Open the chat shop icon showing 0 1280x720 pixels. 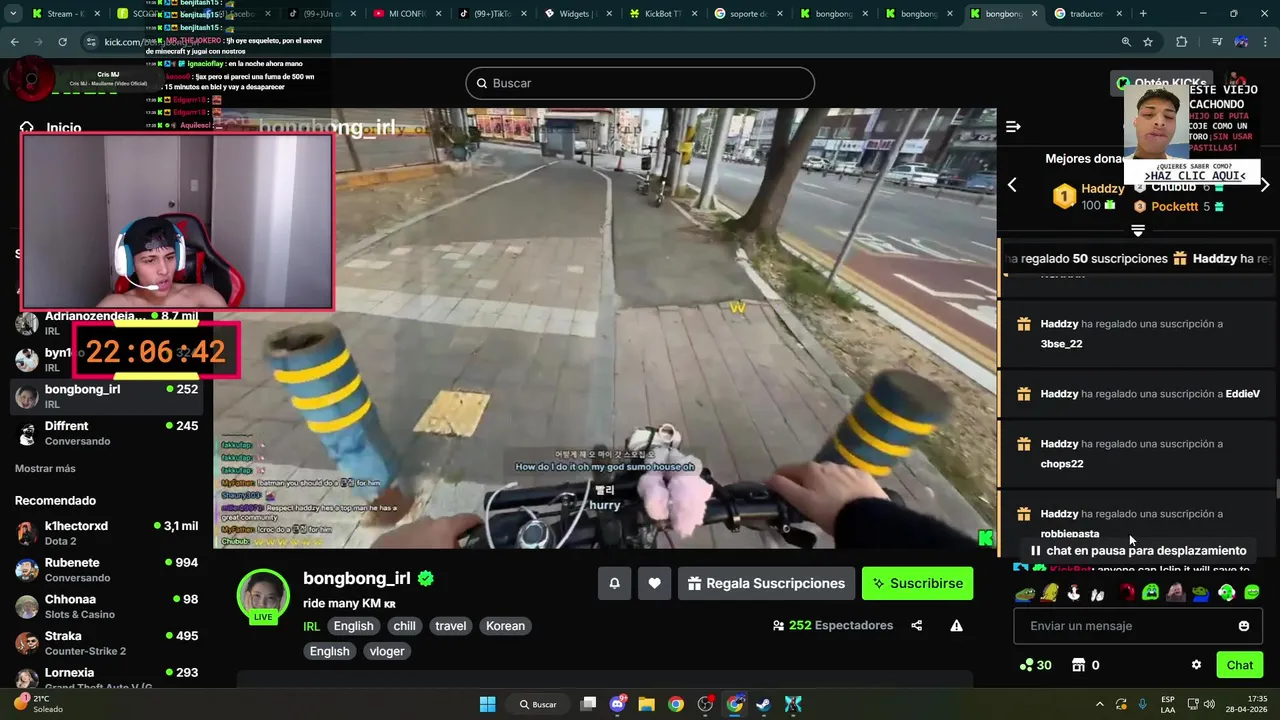pos(1078,665)
